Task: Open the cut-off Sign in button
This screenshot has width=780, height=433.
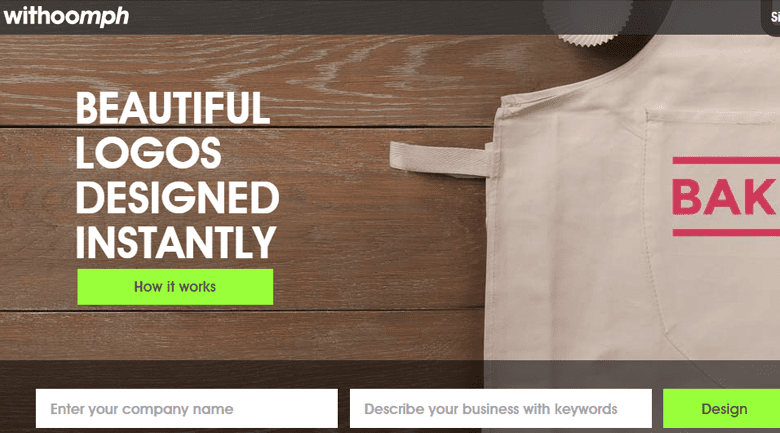Action: point(772,16)
